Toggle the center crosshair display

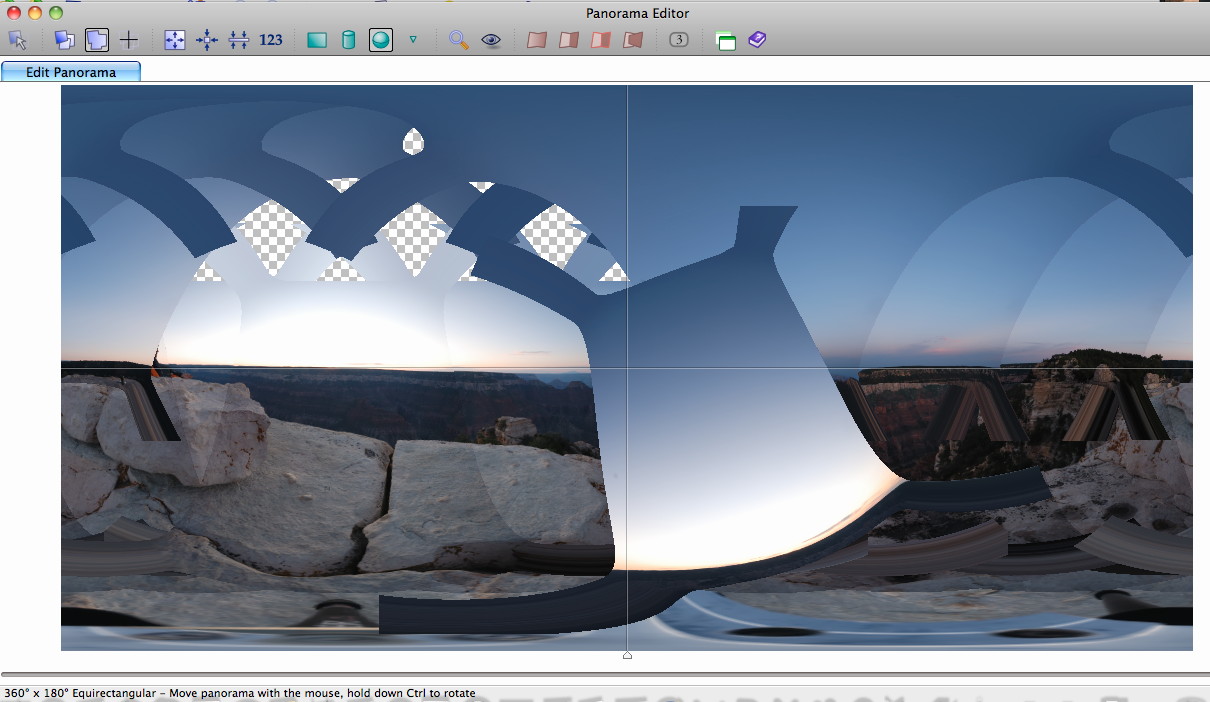129,40
